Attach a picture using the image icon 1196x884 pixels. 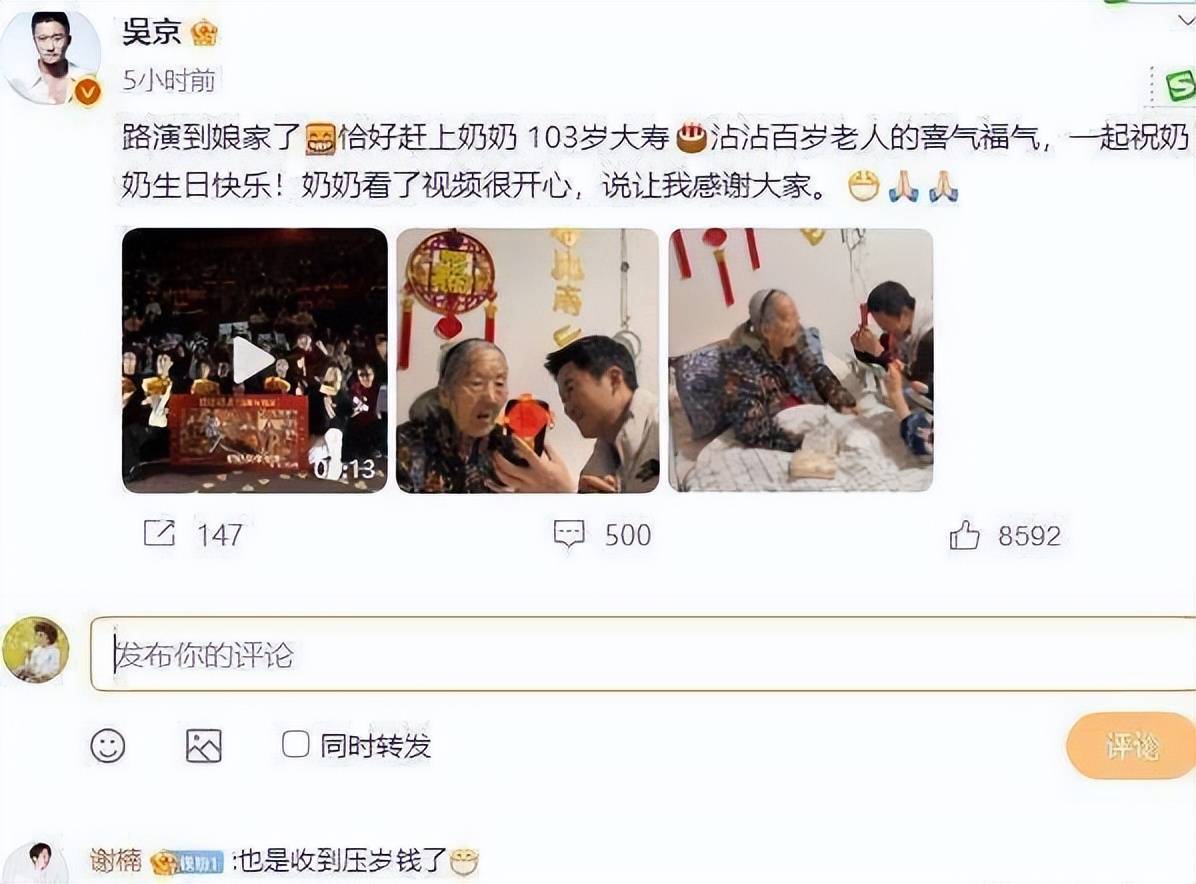point(204,745)
